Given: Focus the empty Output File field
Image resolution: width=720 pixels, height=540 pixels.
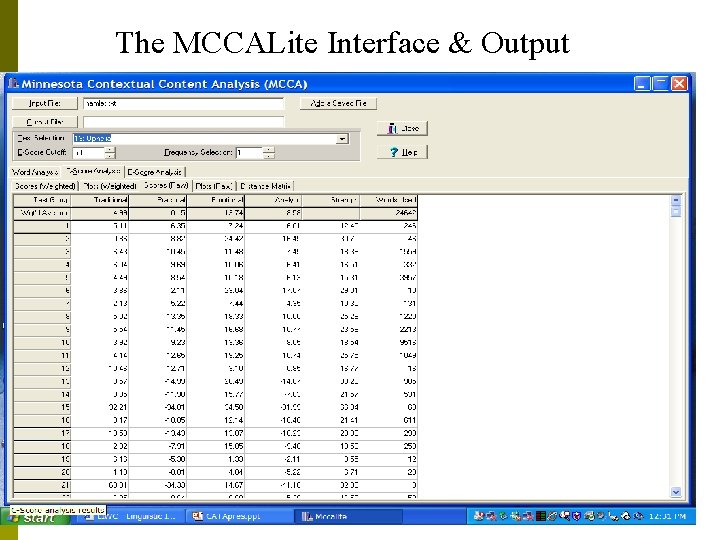Looking at the screenshot, I should point(184,122).
